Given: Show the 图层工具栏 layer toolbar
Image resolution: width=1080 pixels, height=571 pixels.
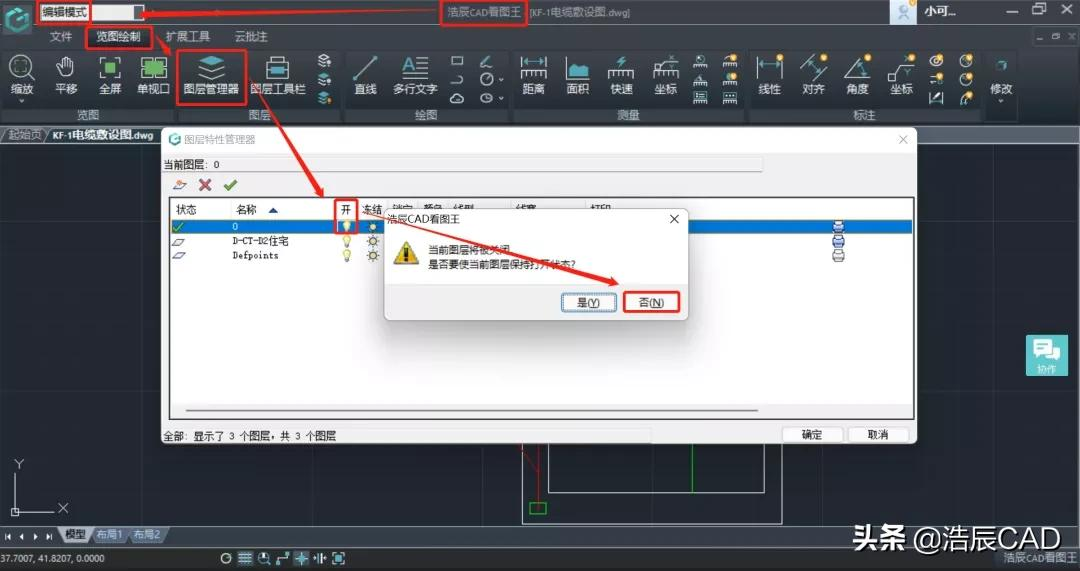Looking at the screenshot, I should (x=278, y=76).
